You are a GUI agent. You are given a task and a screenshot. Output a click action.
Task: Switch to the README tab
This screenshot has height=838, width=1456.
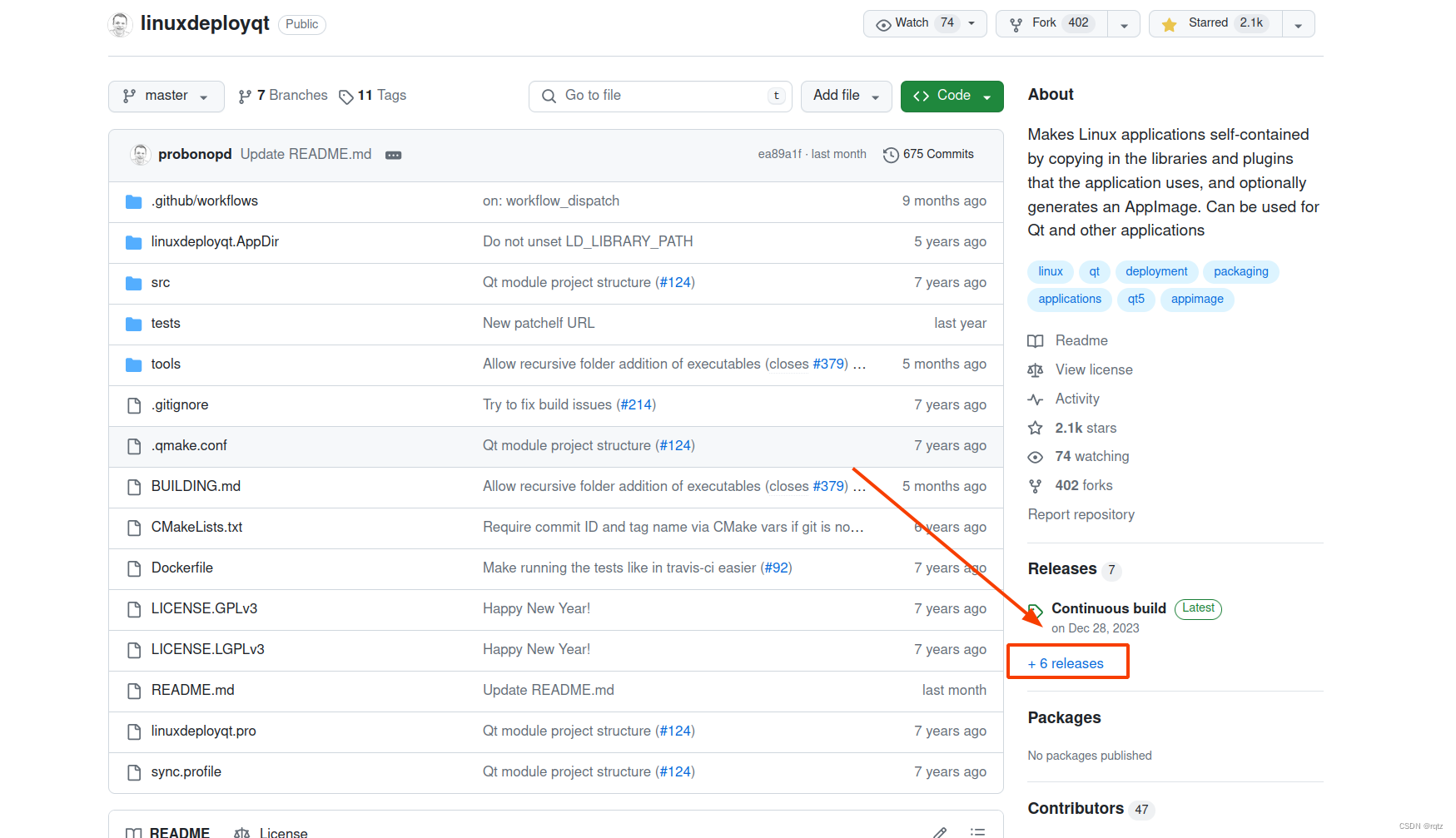point(168,832)
